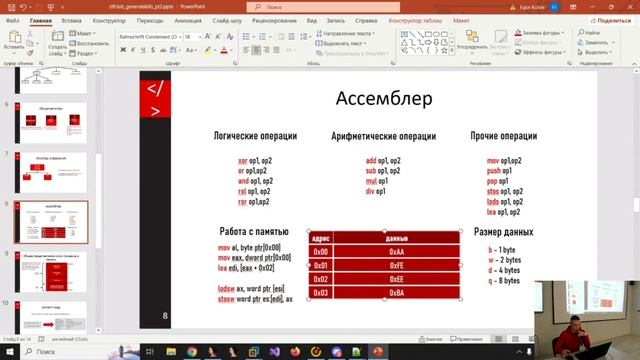
Task: Click the Reset (Восстановить) slide button
Action: point(89,43)
